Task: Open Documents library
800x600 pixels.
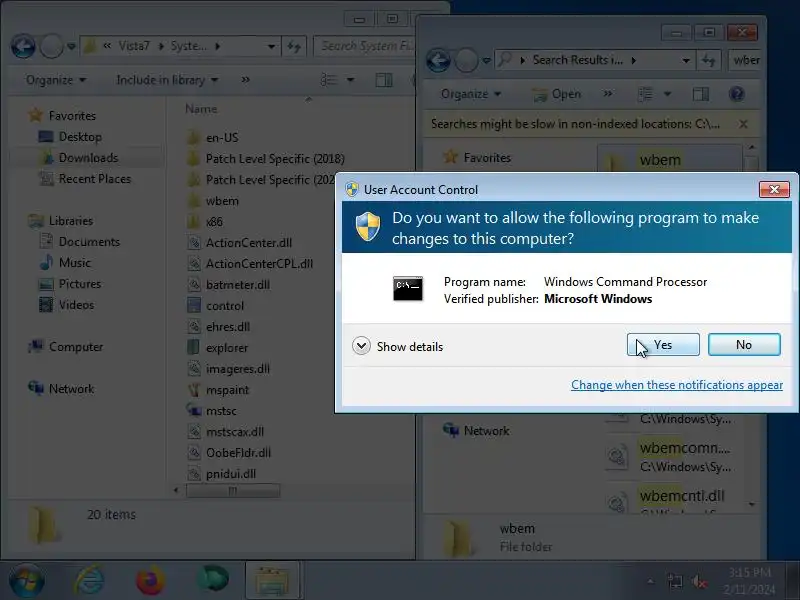Action: click(x=80, y=241)
